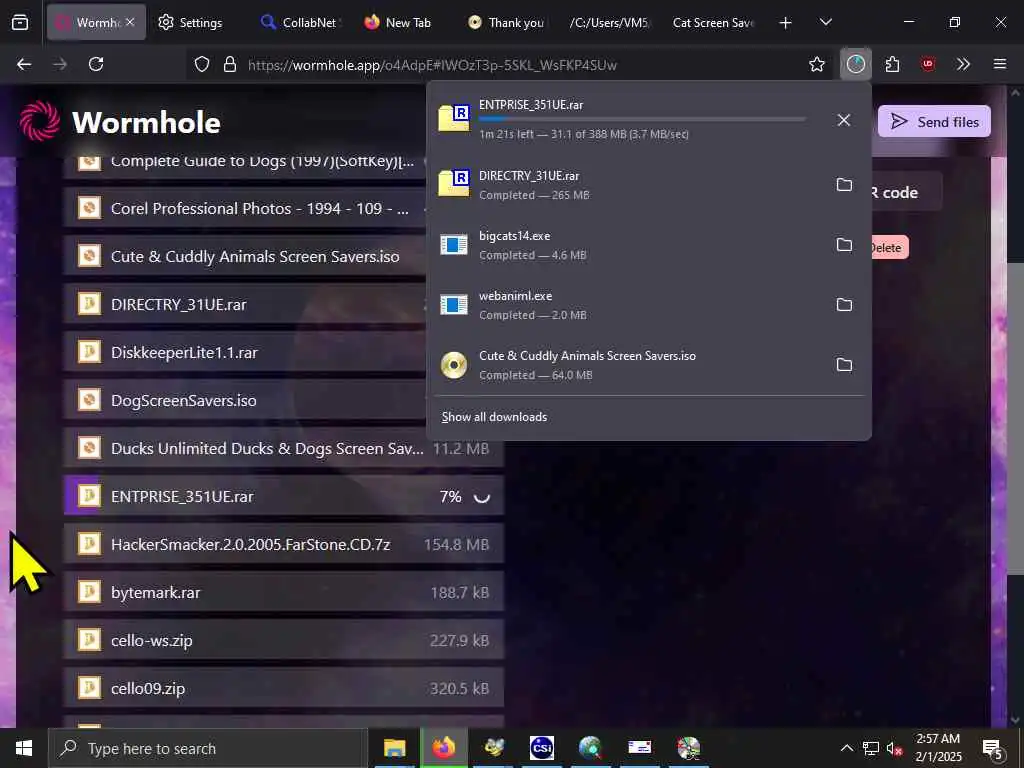Download cello-ws.zip from the list
Image resolution: width=1024 pixels, height=768 pixels.
click(x=283, y=641)
